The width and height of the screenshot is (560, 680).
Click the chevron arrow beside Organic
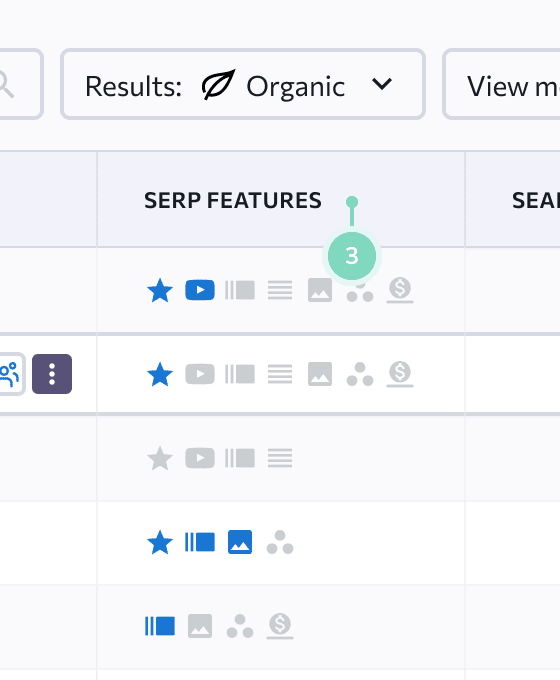tap(382, 84)
